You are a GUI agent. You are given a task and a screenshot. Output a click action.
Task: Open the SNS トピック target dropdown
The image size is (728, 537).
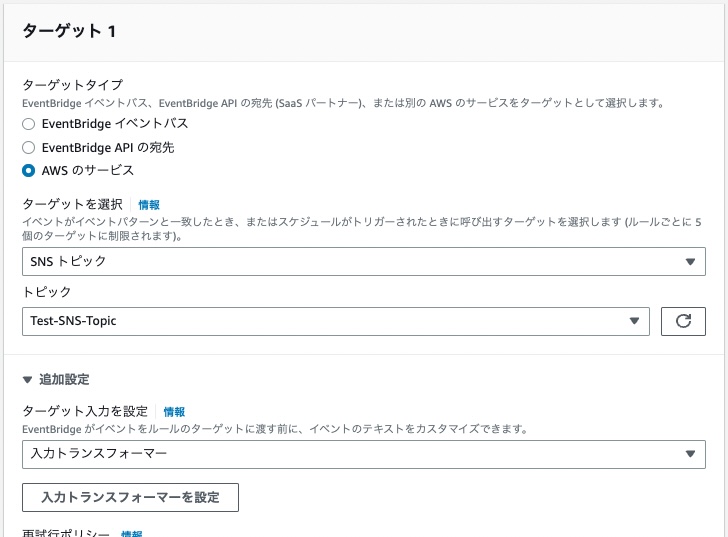point(364,261)
